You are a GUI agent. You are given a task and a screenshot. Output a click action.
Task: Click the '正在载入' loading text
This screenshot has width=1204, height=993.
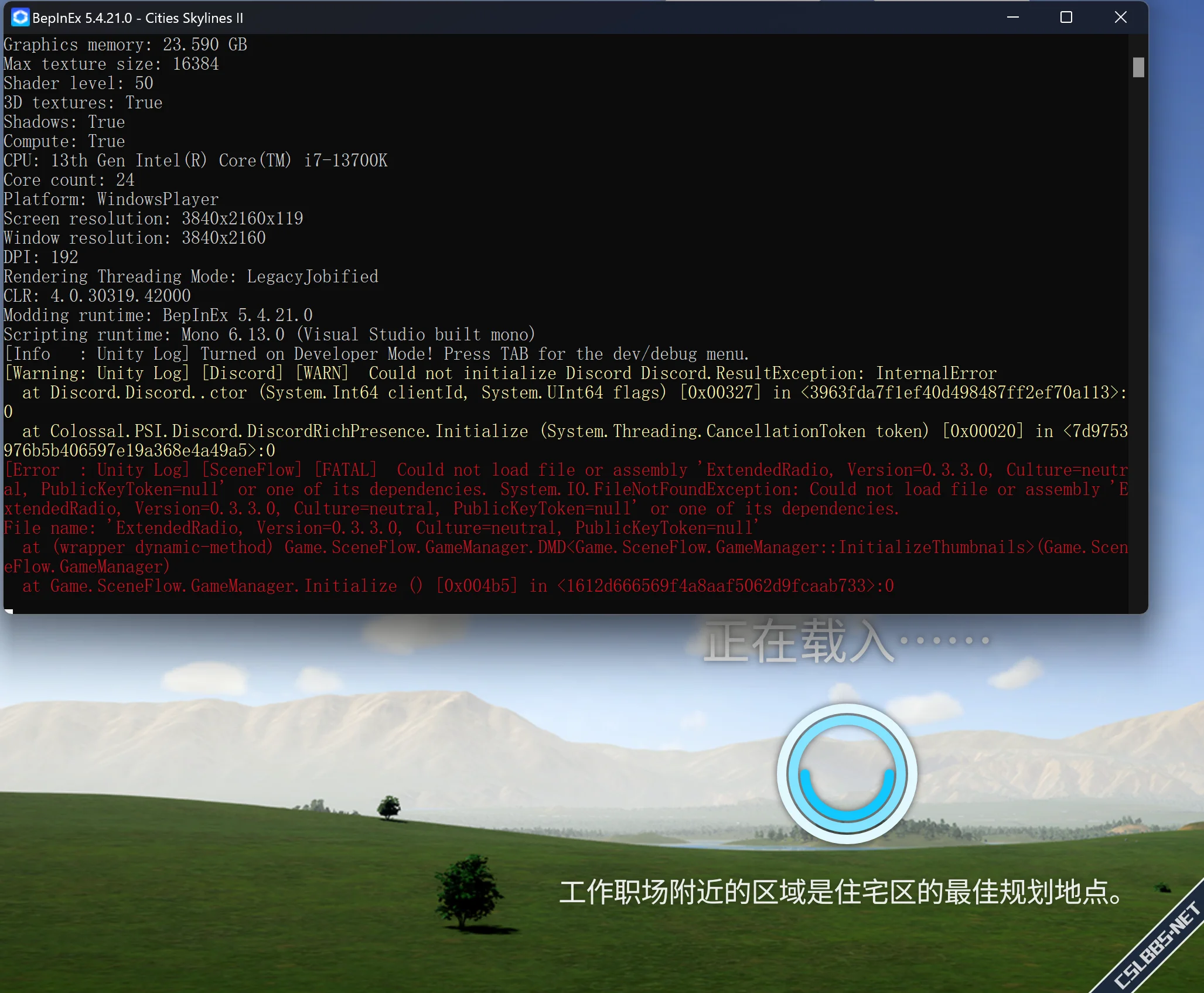click(x=847, y=641)
